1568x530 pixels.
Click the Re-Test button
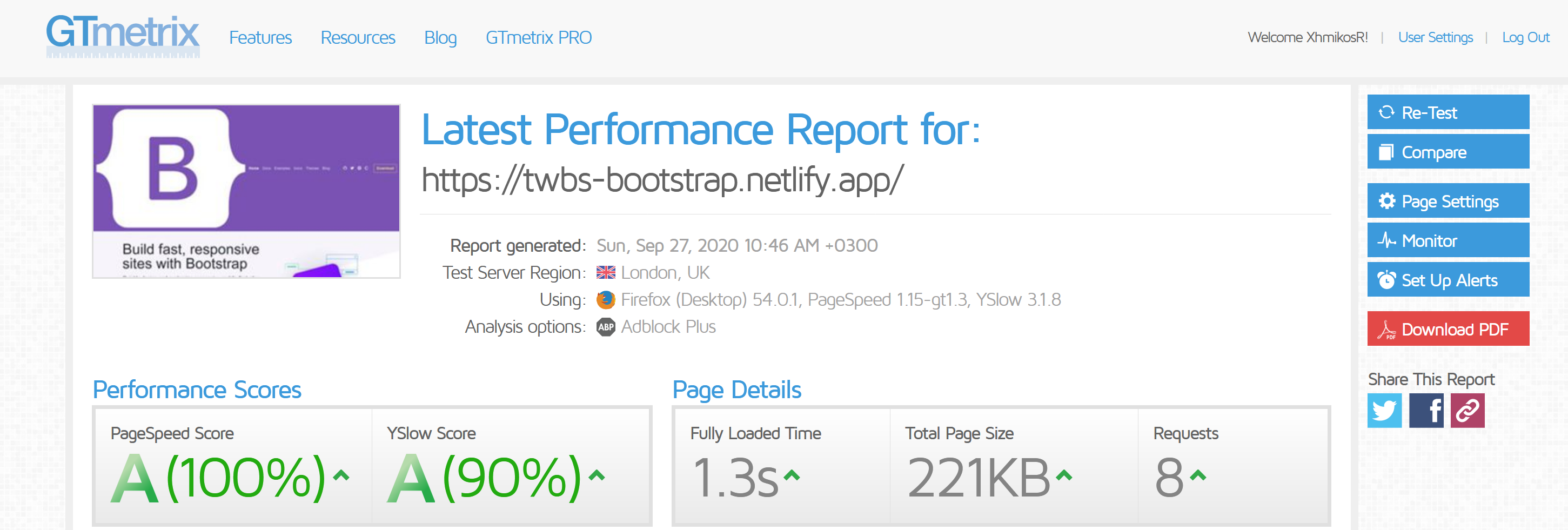pos(1448,112)
